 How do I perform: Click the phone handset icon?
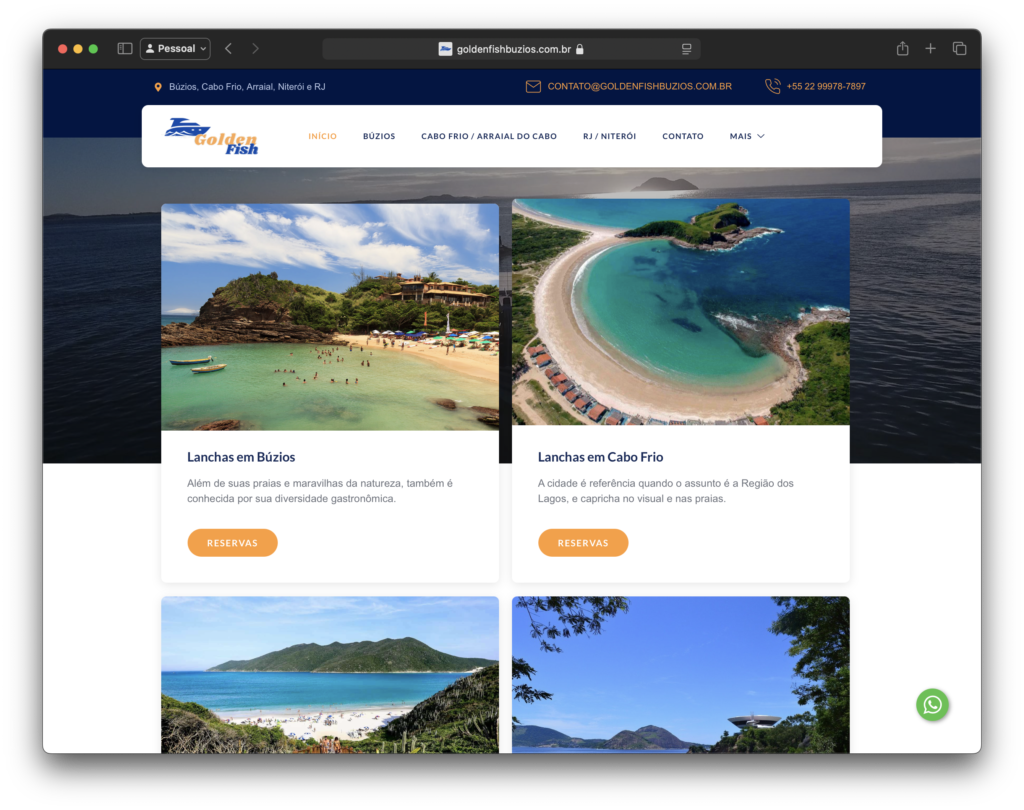[x=773, y=86]
